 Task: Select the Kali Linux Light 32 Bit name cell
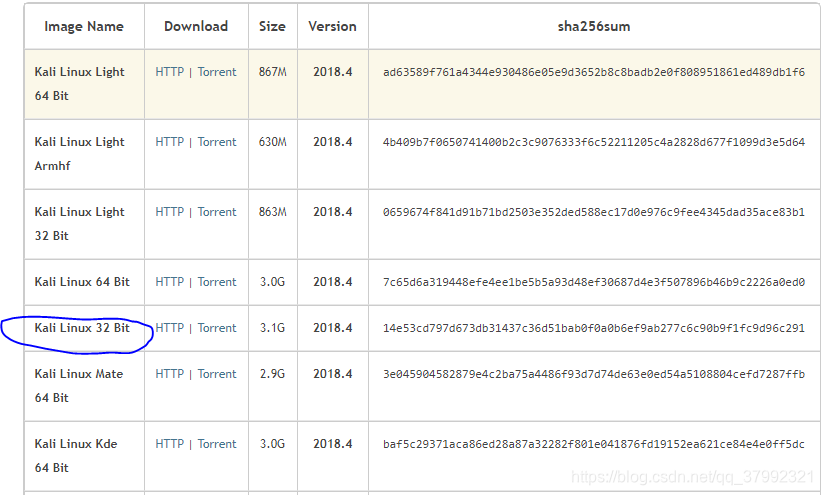pos(84,224)
